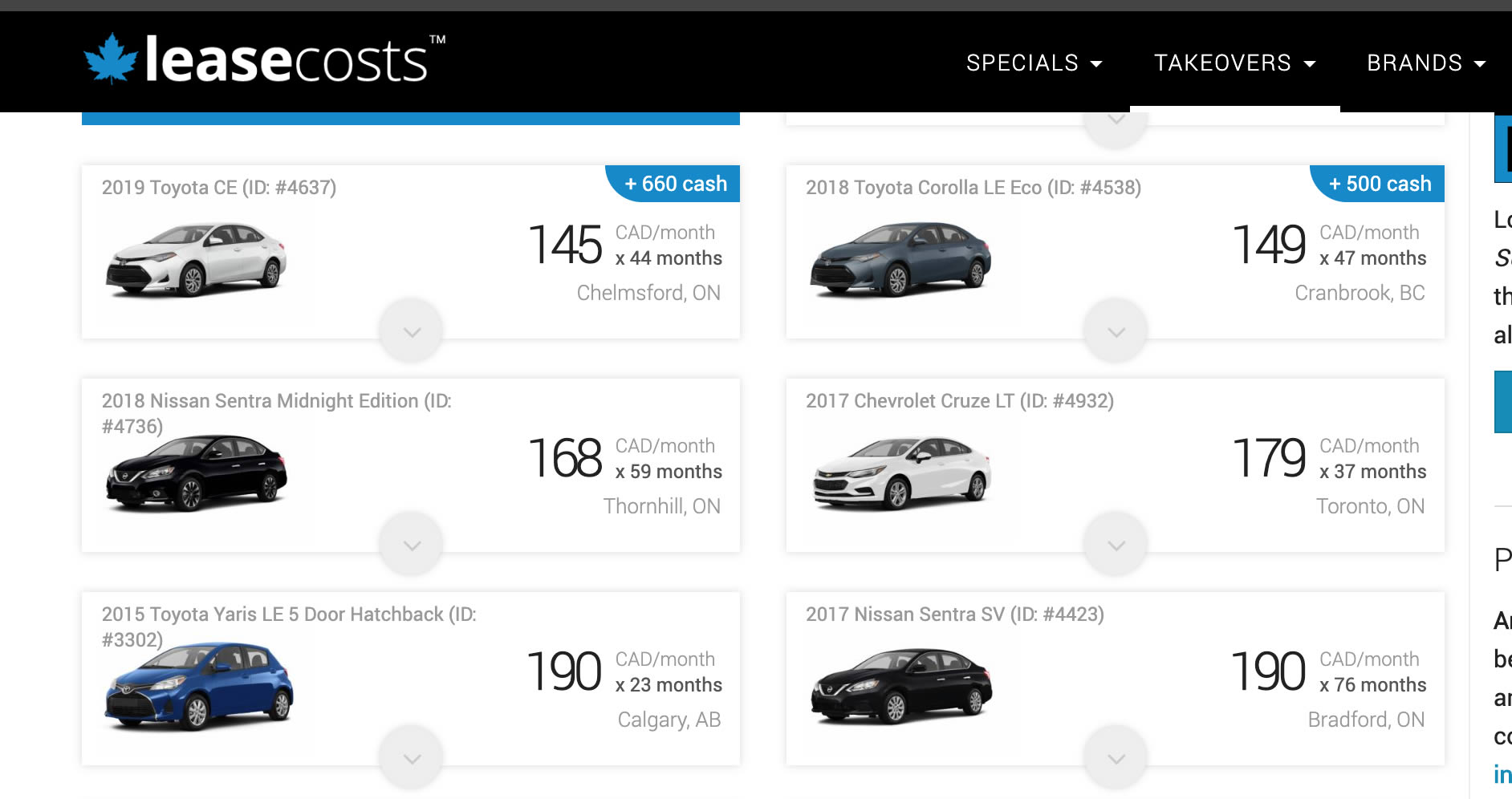The height and width of the screenshot is (799, 1512).
Task: Click the x 23 months term
Action: [669, 685]
